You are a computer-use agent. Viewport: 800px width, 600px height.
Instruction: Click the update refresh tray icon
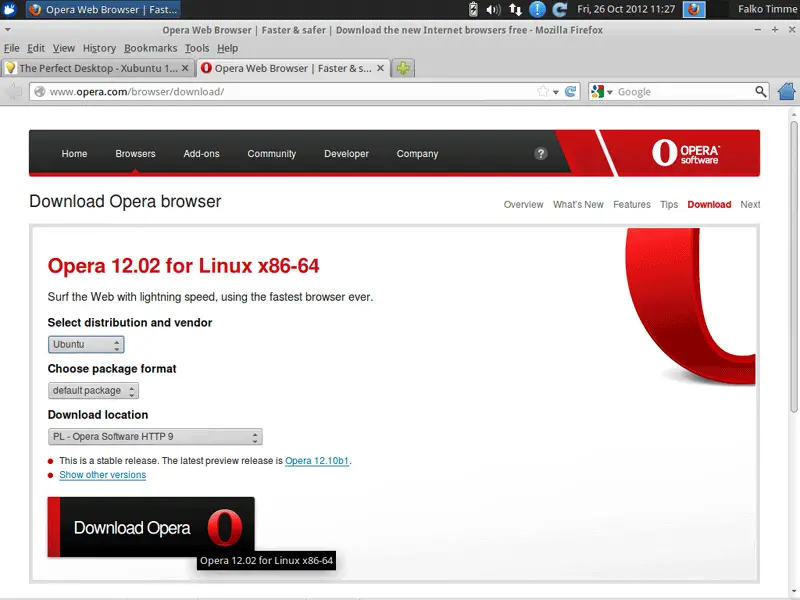tap(560, 9)
